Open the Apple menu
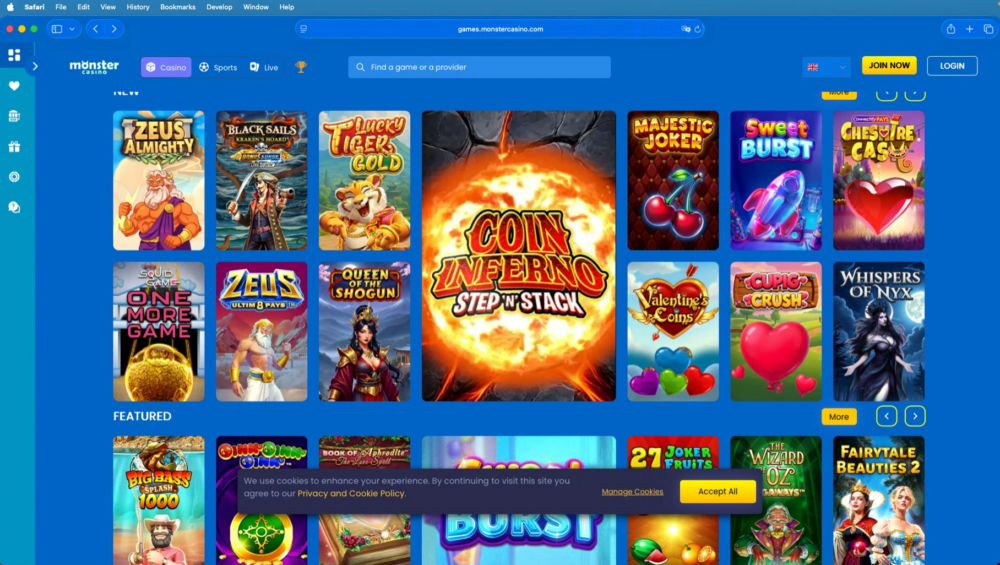The image size is (1000, 565). [x=10, y=7]
